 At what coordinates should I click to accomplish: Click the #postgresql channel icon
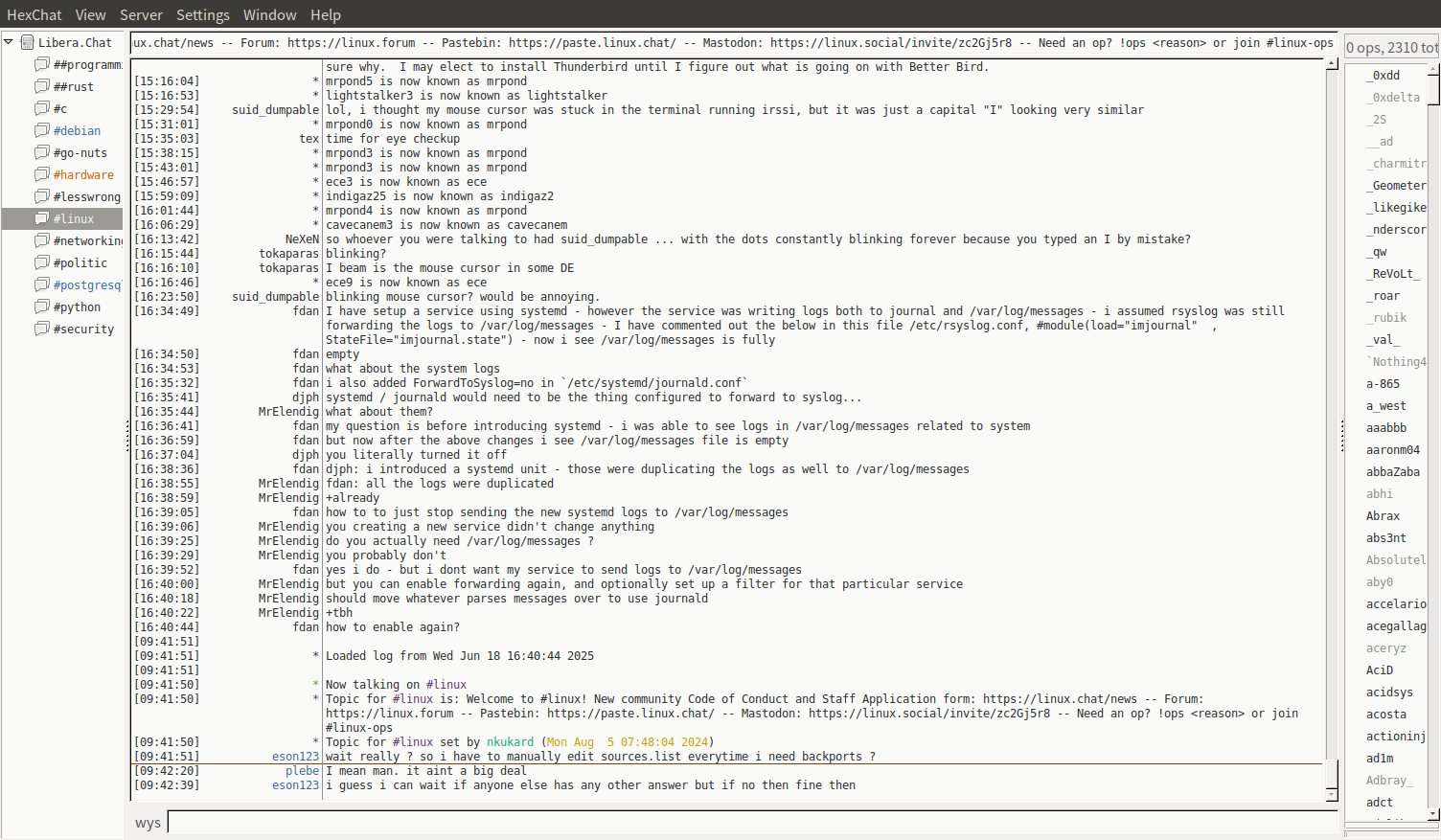point(42,284)
